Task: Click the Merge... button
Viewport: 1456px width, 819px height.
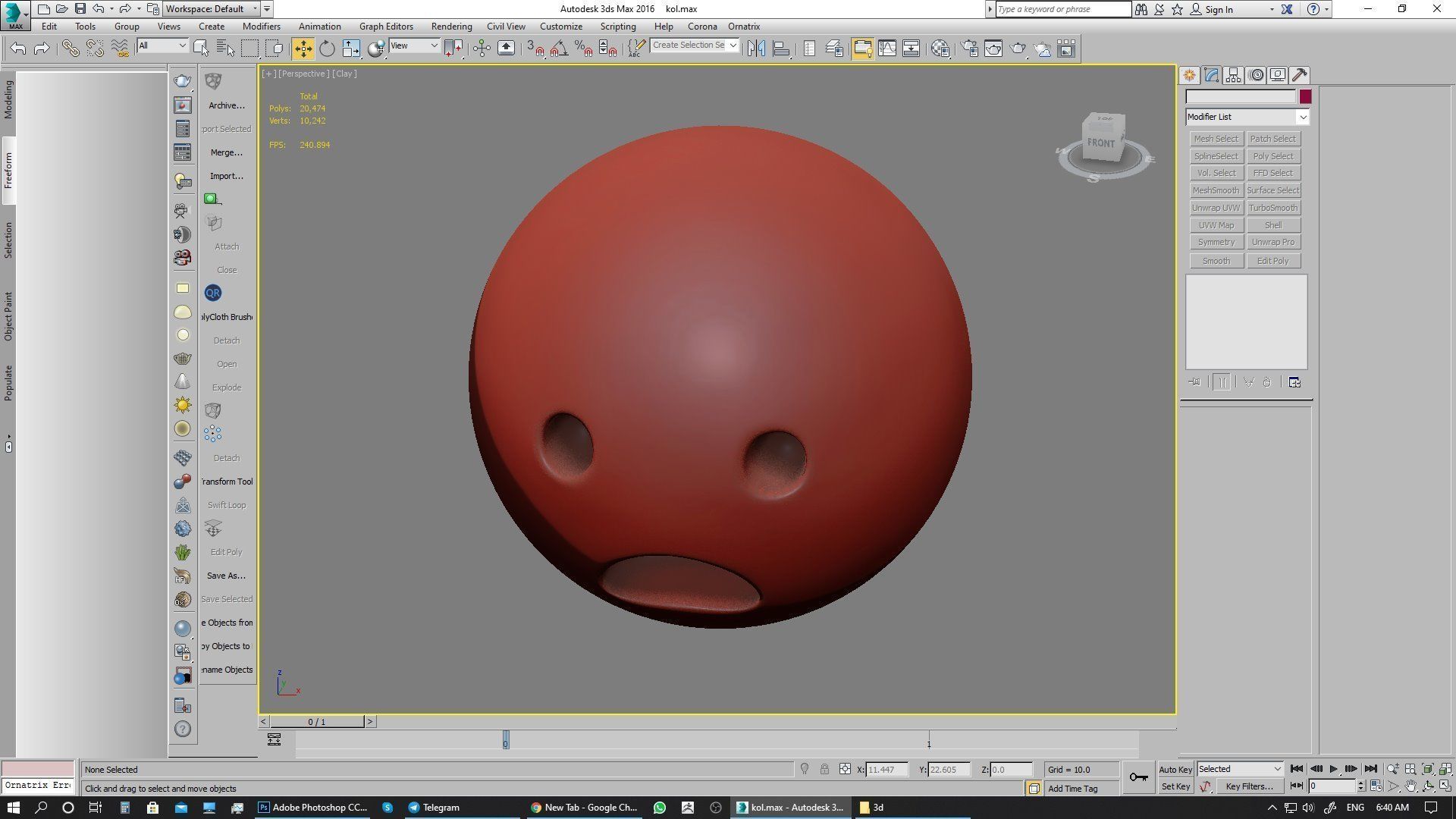Action: (226, 152)
